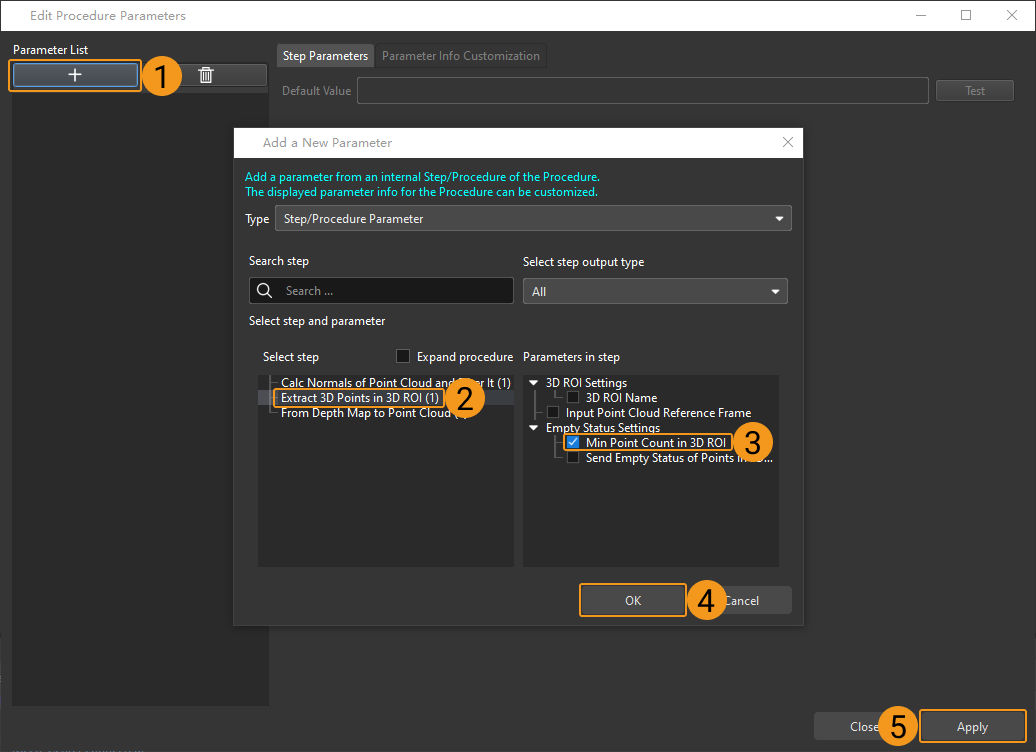Select the Step Parameters tab
This screenshot has width=1036, height=752.
click(325, 56)
